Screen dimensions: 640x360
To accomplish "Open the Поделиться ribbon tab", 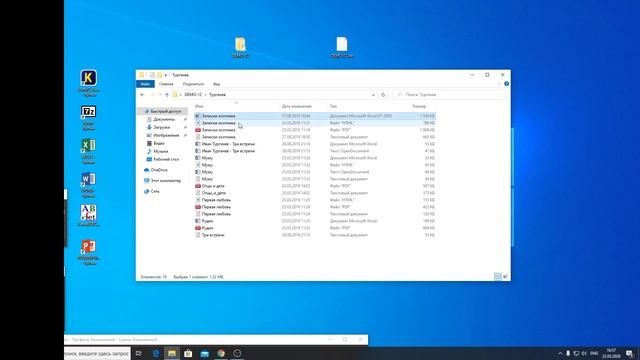I will [x=193, y=84].
